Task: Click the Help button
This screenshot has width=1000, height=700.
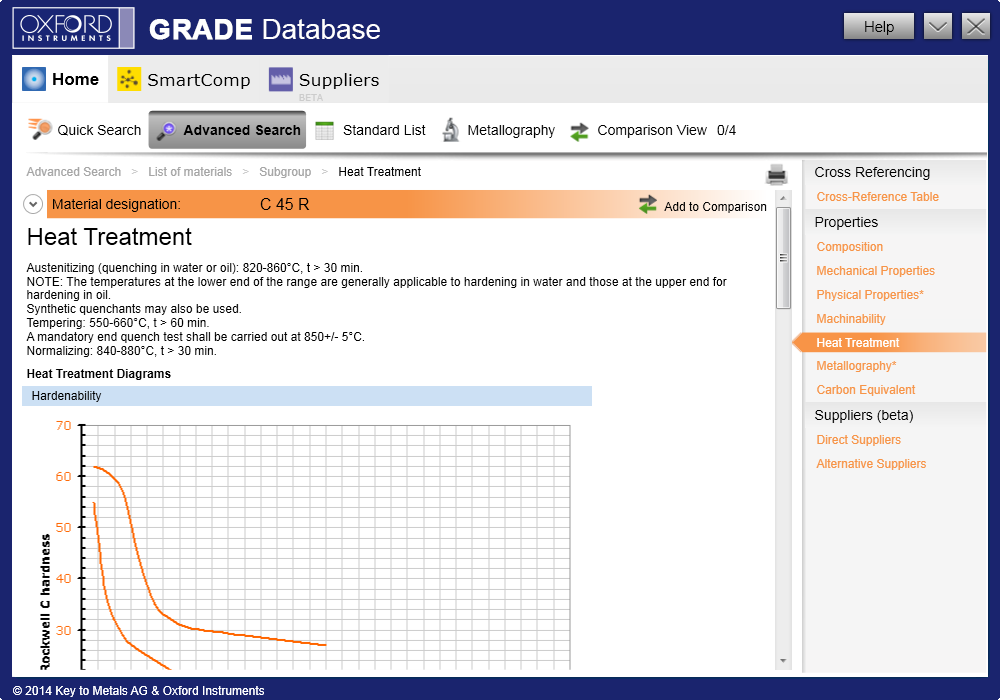Action: click(x=879, y=27)
